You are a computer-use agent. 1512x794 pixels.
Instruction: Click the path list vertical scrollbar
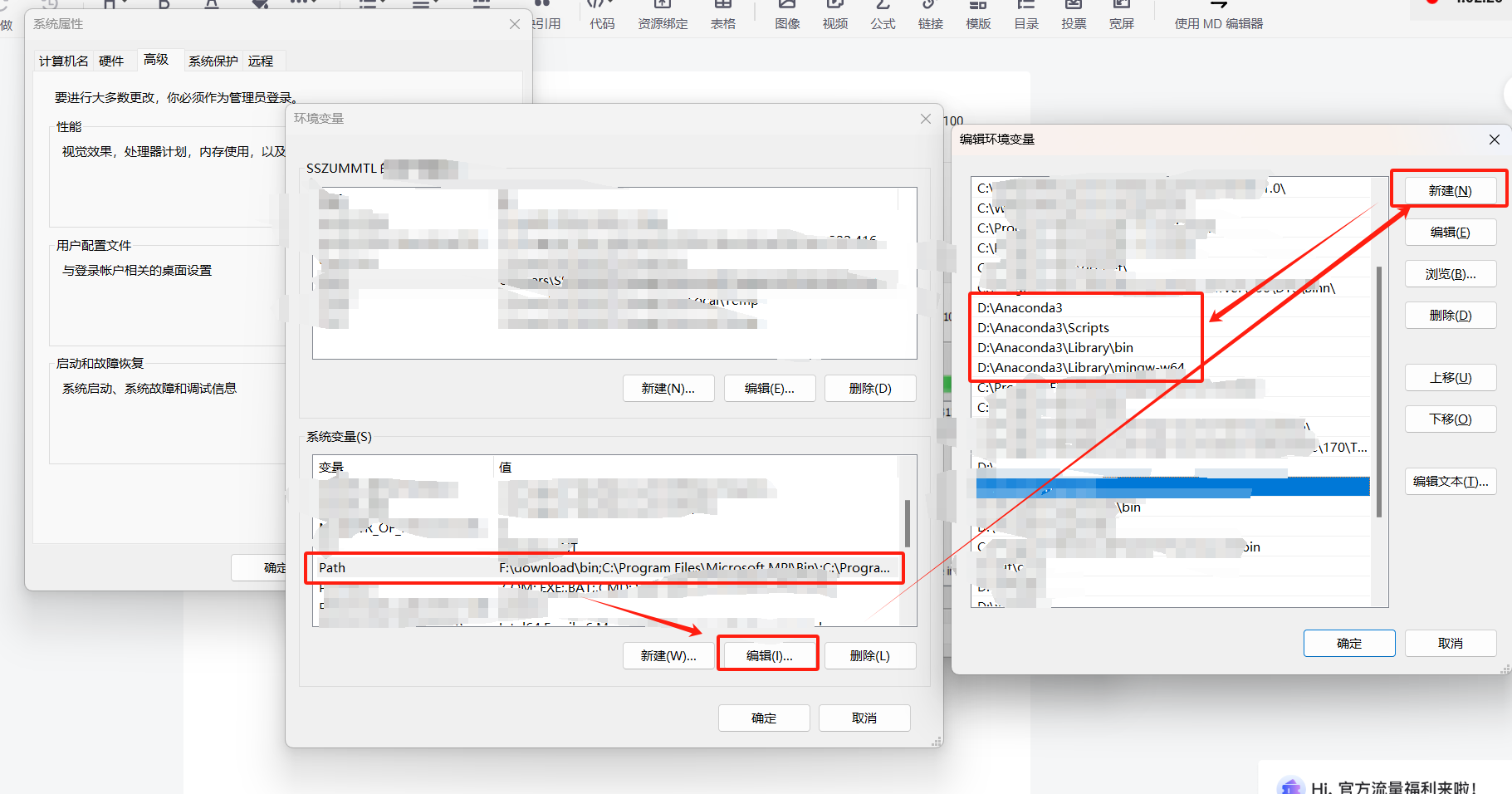click(1379, 390)
